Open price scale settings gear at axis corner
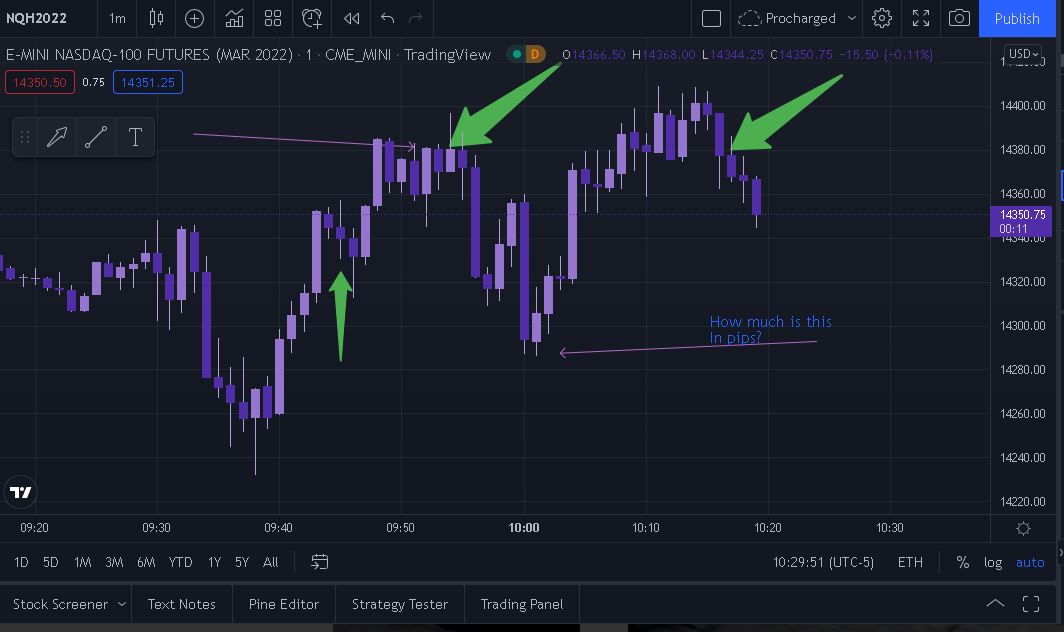This screenshot has height=632, width=1064. point(1023,528)
